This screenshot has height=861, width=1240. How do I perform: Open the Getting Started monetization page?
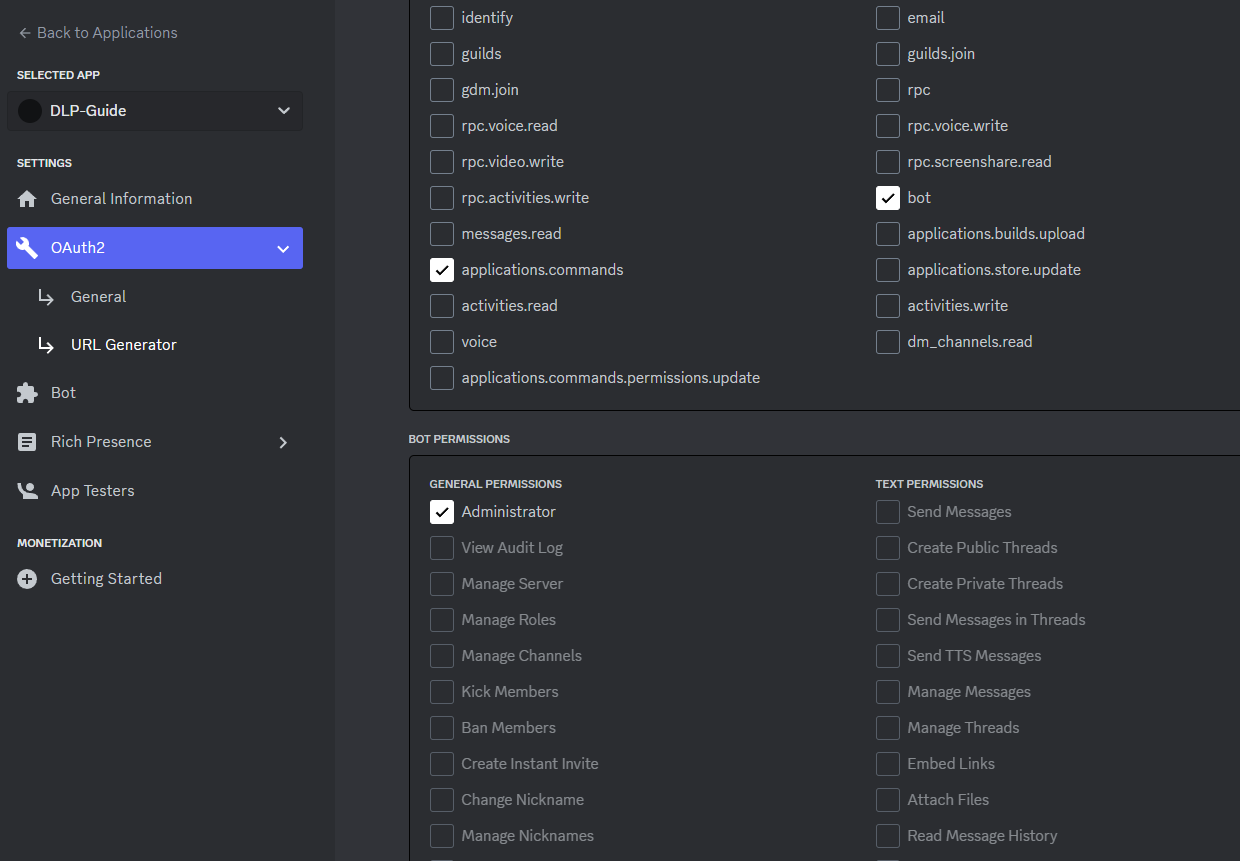(x=106, y=579)
